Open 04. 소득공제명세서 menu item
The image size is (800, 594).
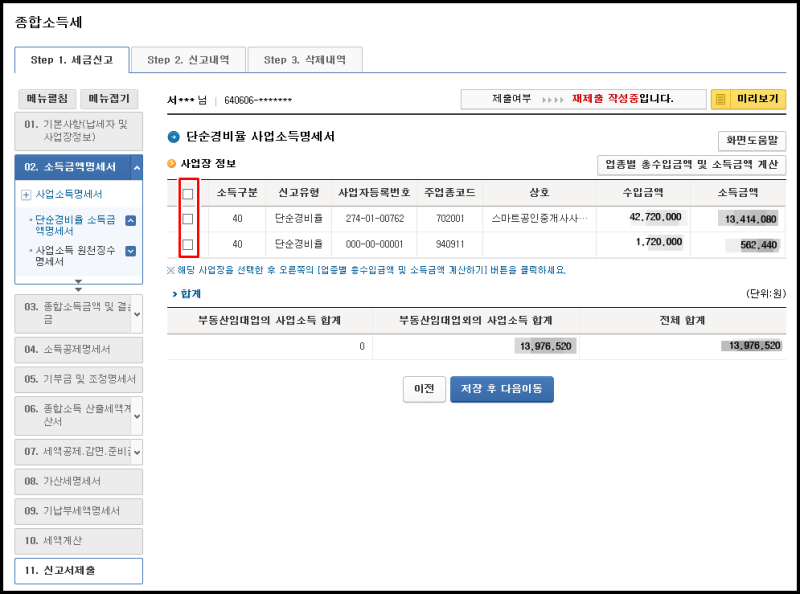pos(79,350)
